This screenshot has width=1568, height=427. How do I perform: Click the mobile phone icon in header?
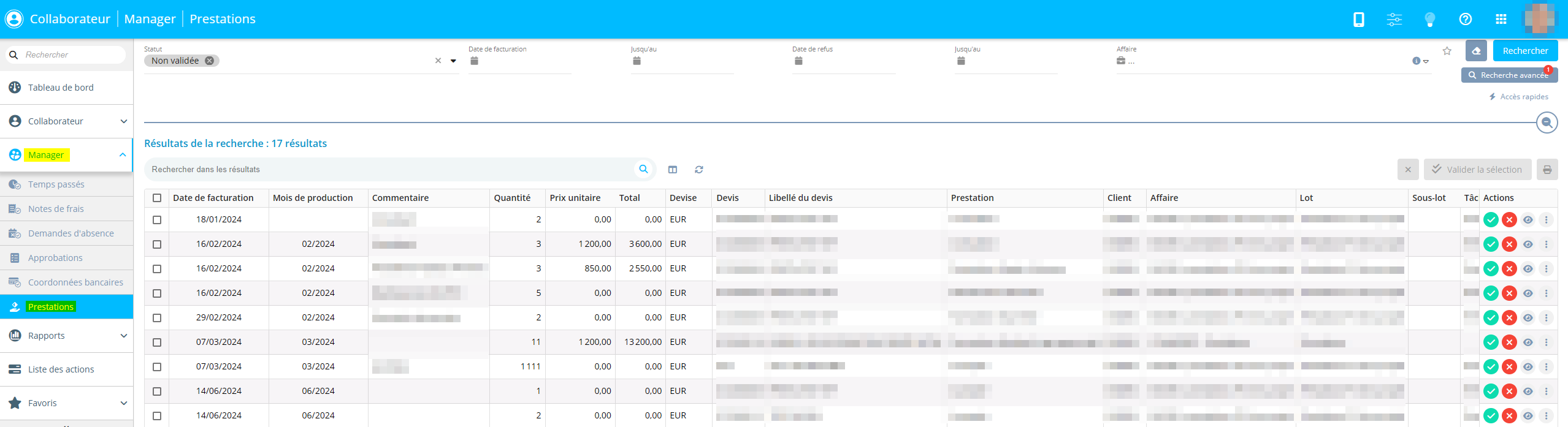tap(1358, 20)
